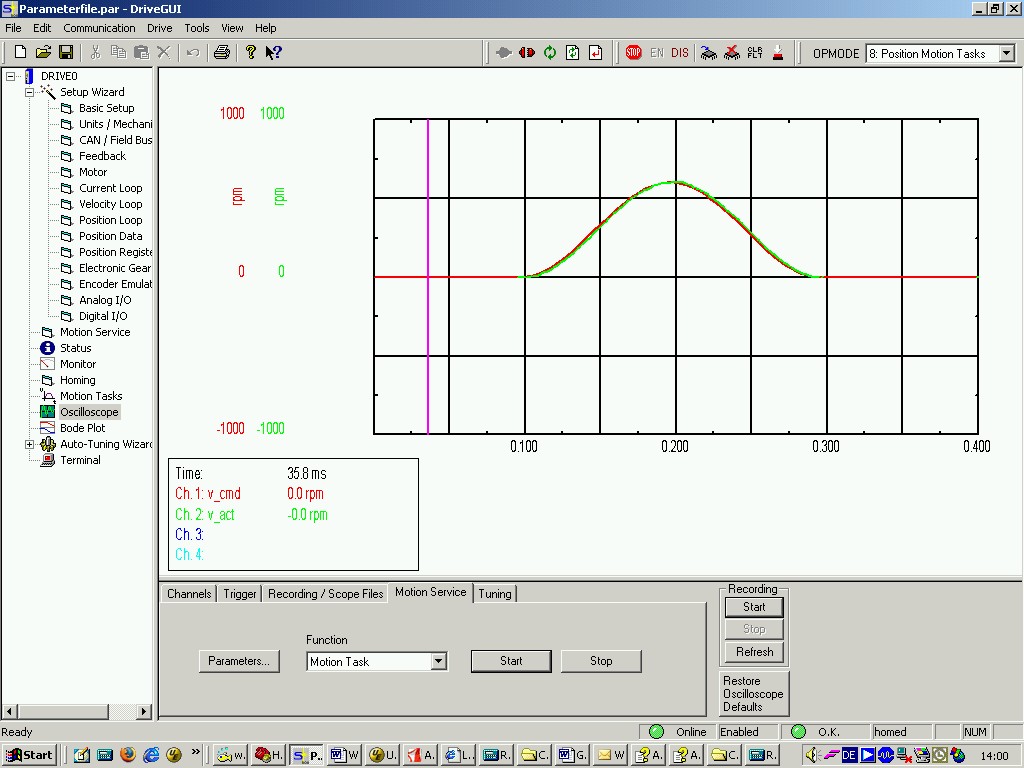Click the Status info icon in the tree
This screenshot has height=768, width=1024.
tap(47, 348)
